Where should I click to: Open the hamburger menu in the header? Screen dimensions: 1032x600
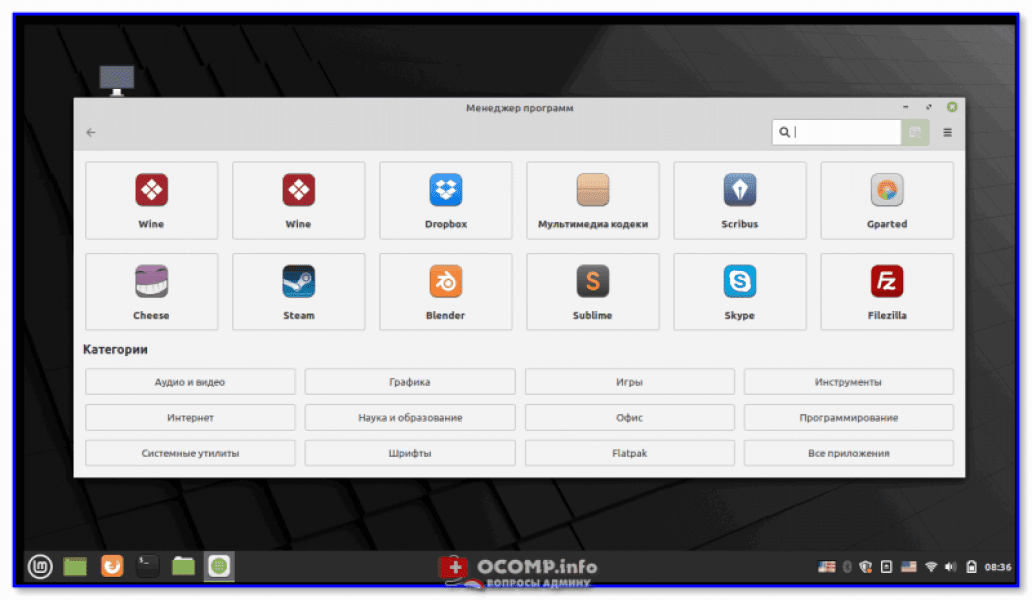tap(948, 132)
